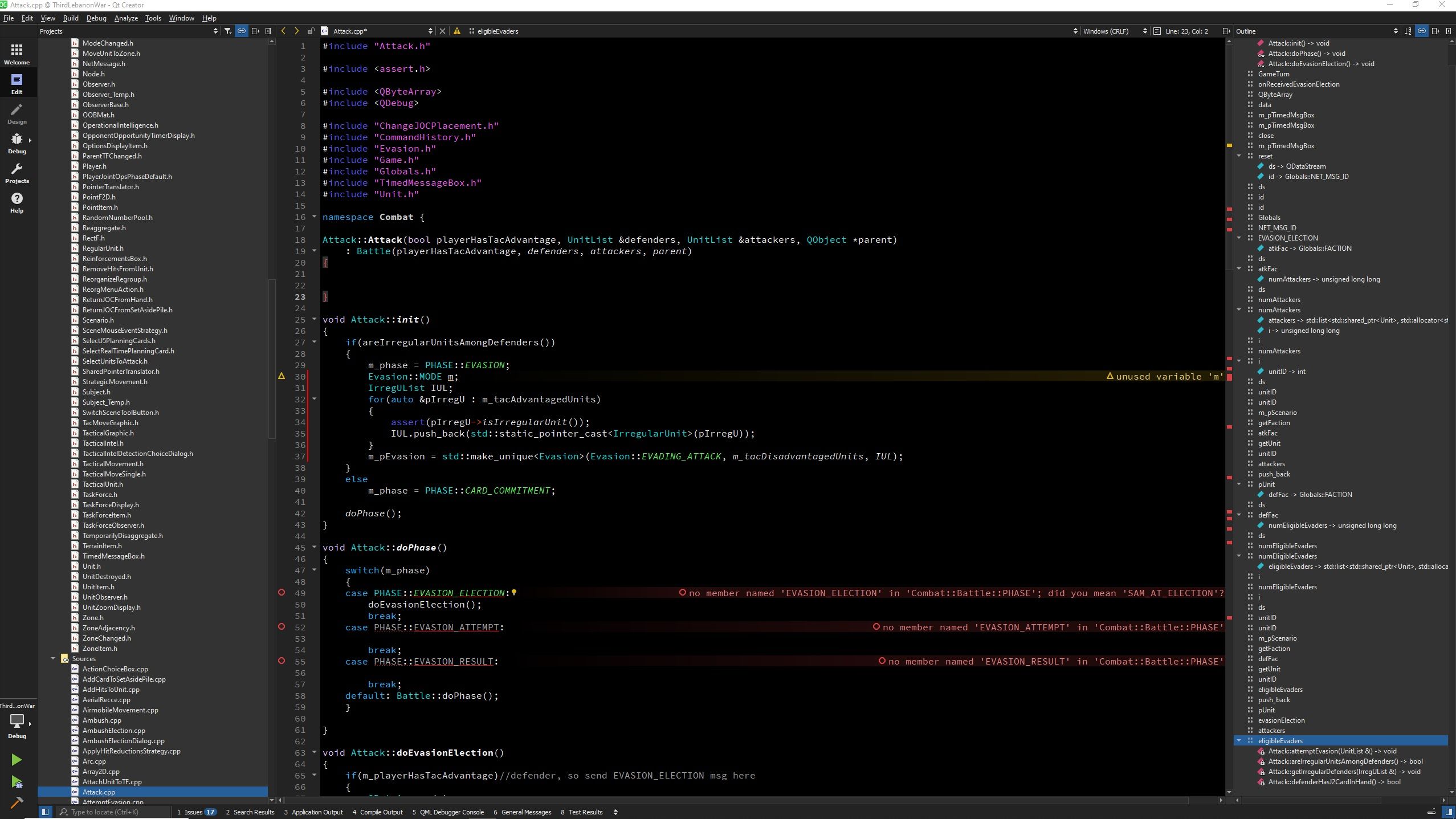Run the project with the green arrow
The height and width of the screenshot is (819, 1456).
click(17, 759)
